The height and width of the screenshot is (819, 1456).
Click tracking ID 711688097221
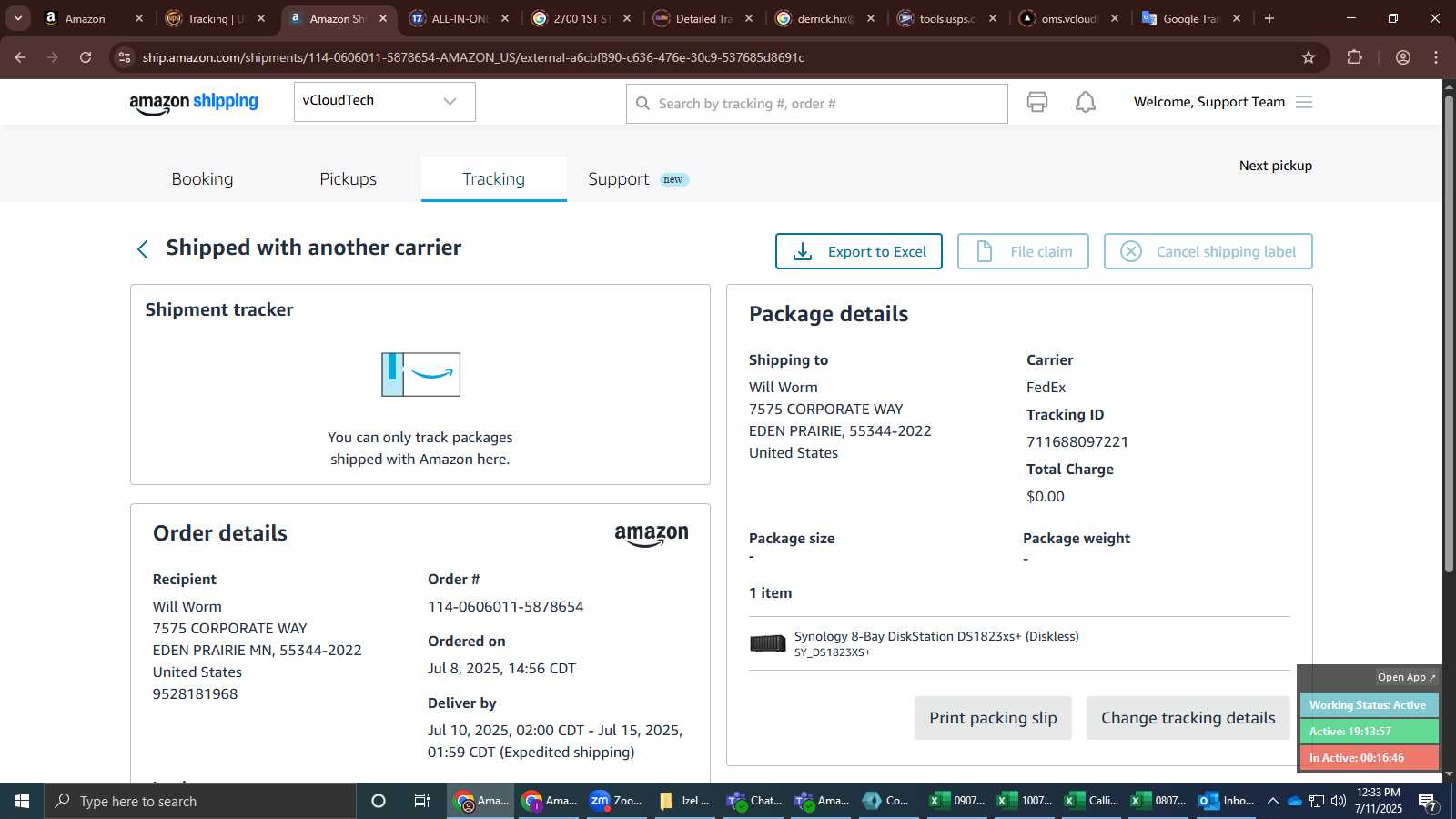click(x=1077, y=441)
